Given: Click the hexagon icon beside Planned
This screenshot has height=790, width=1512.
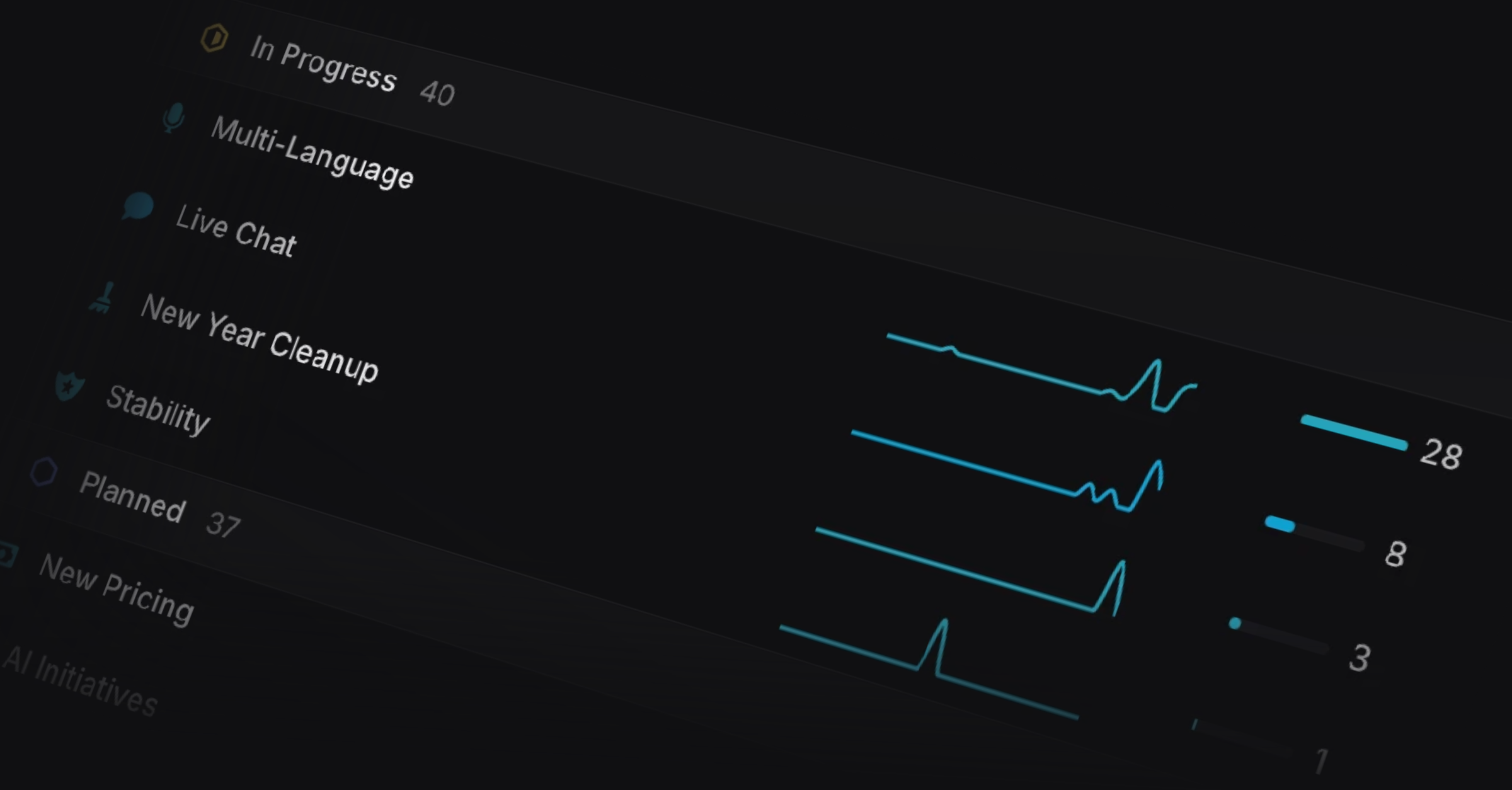Looking at the screenshot, I should click(x=43, y=472).
